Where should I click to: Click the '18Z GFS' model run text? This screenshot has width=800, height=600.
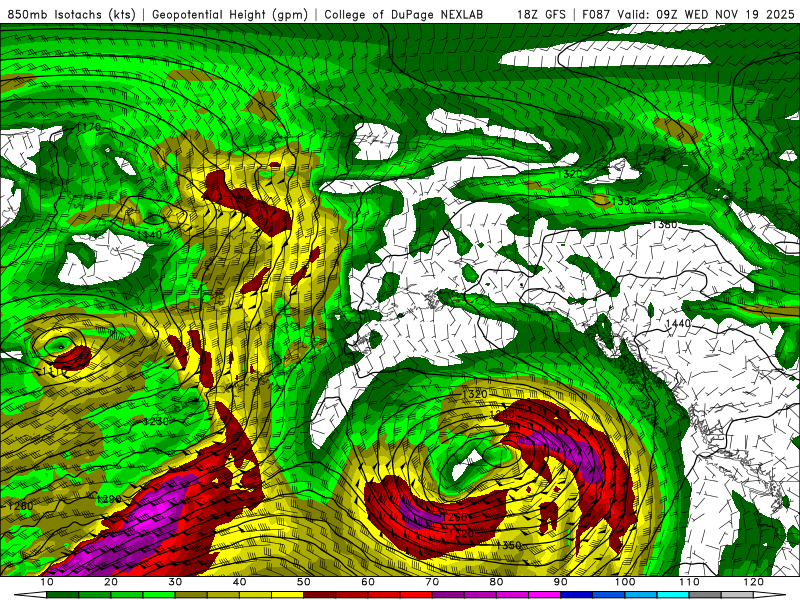tap(541, 14)
